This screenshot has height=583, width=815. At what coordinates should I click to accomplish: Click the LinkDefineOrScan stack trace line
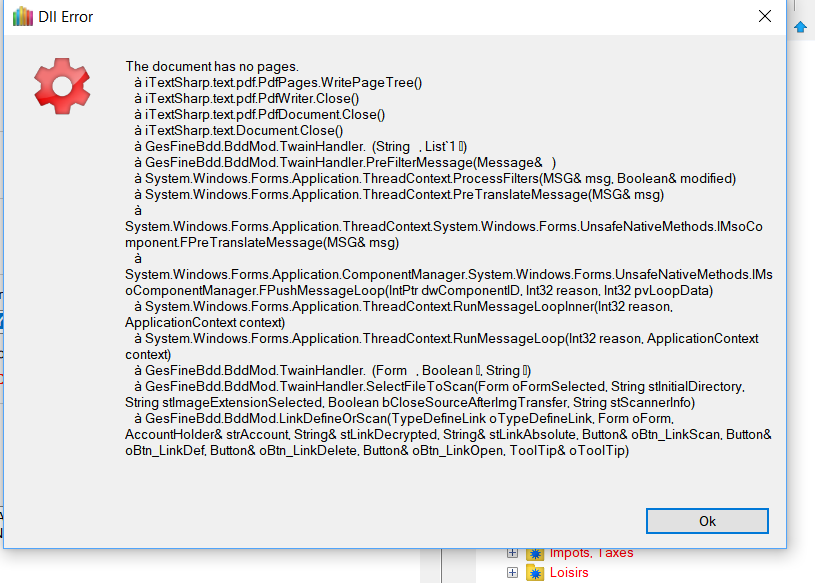[400, 418]
